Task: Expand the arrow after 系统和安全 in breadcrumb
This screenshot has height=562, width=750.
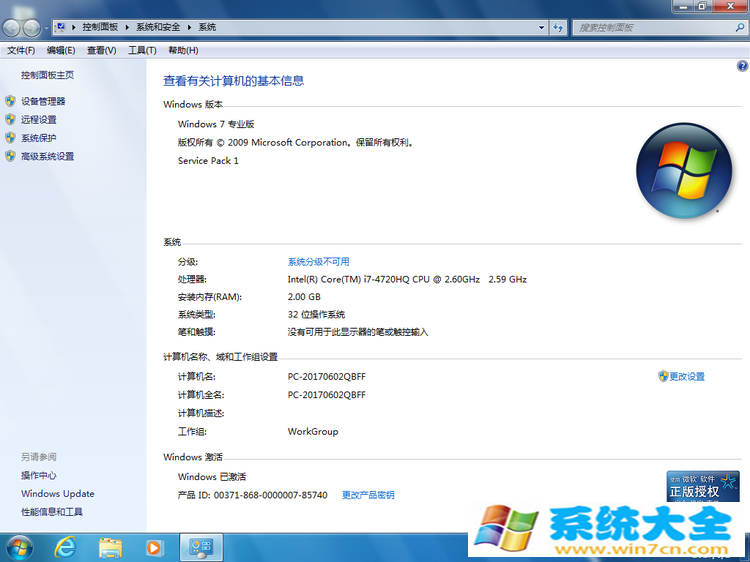Action: [191, 28]
